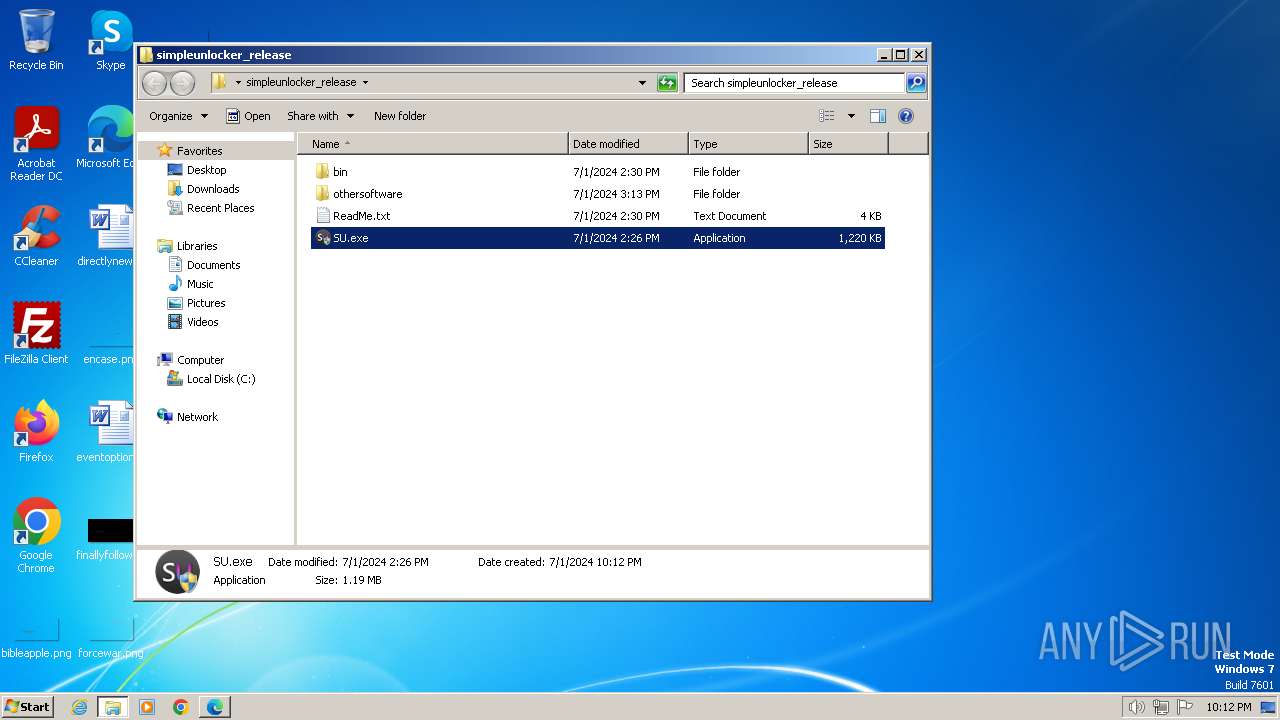This screenshot has height=720, width=1280.
Task: Select Music library in navigation pane
Action: pyautogui.click(x=200, y=284)
